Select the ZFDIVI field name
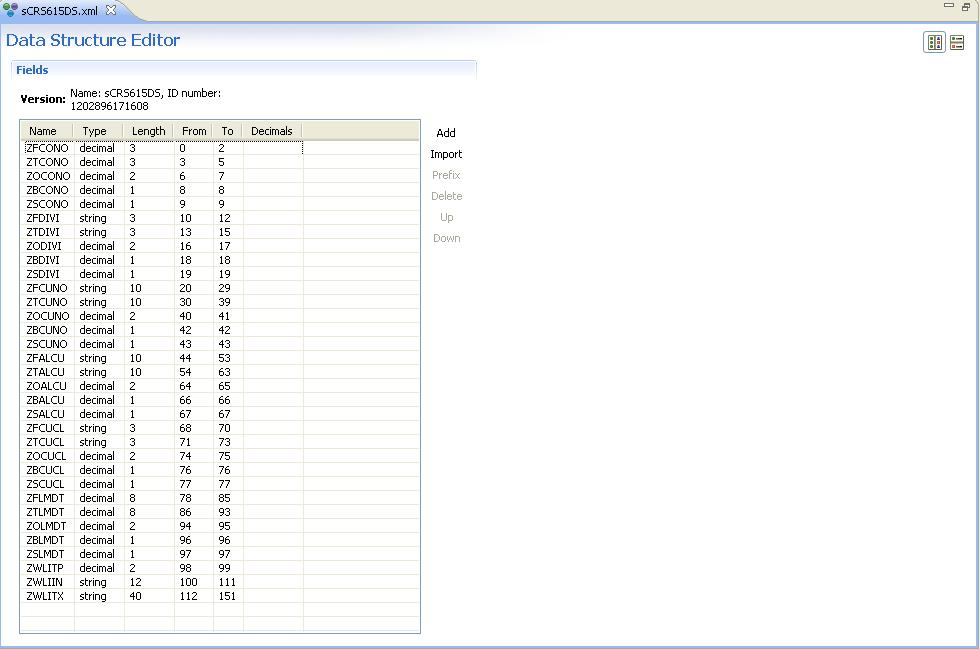The height and width of the screenshot is (649, 980). pos(42,218)
